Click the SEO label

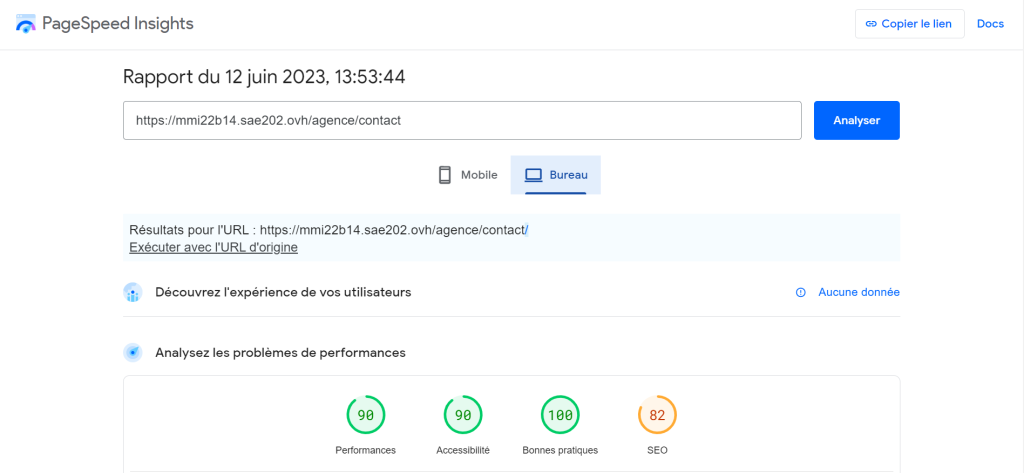pos(658,450)
